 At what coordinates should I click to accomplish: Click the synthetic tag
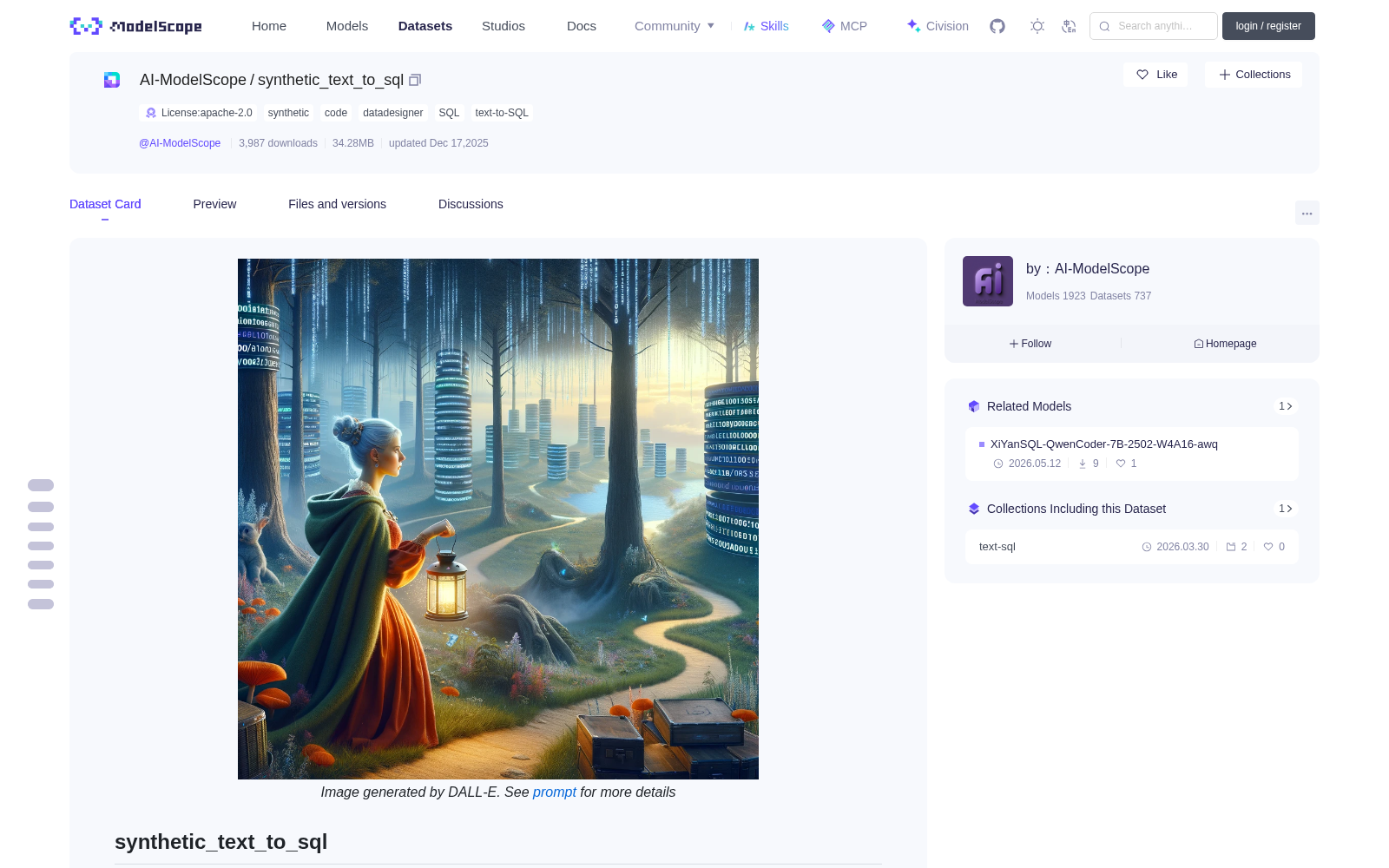coord(288,113)
